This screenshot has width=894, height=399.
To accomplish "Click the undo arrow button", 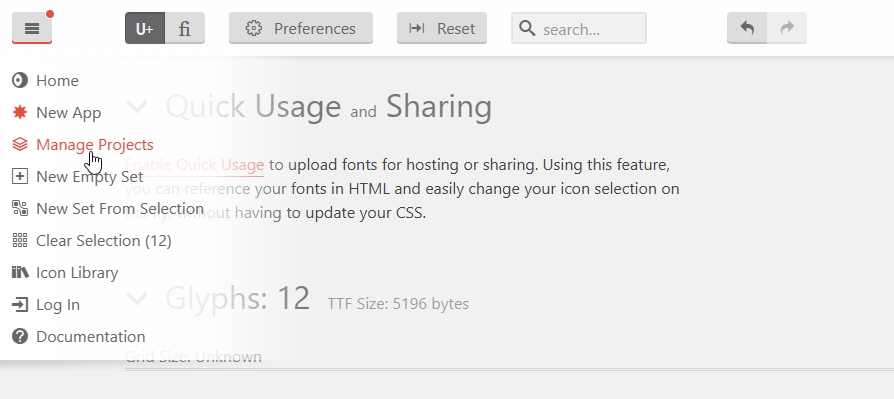I will 747,28.
